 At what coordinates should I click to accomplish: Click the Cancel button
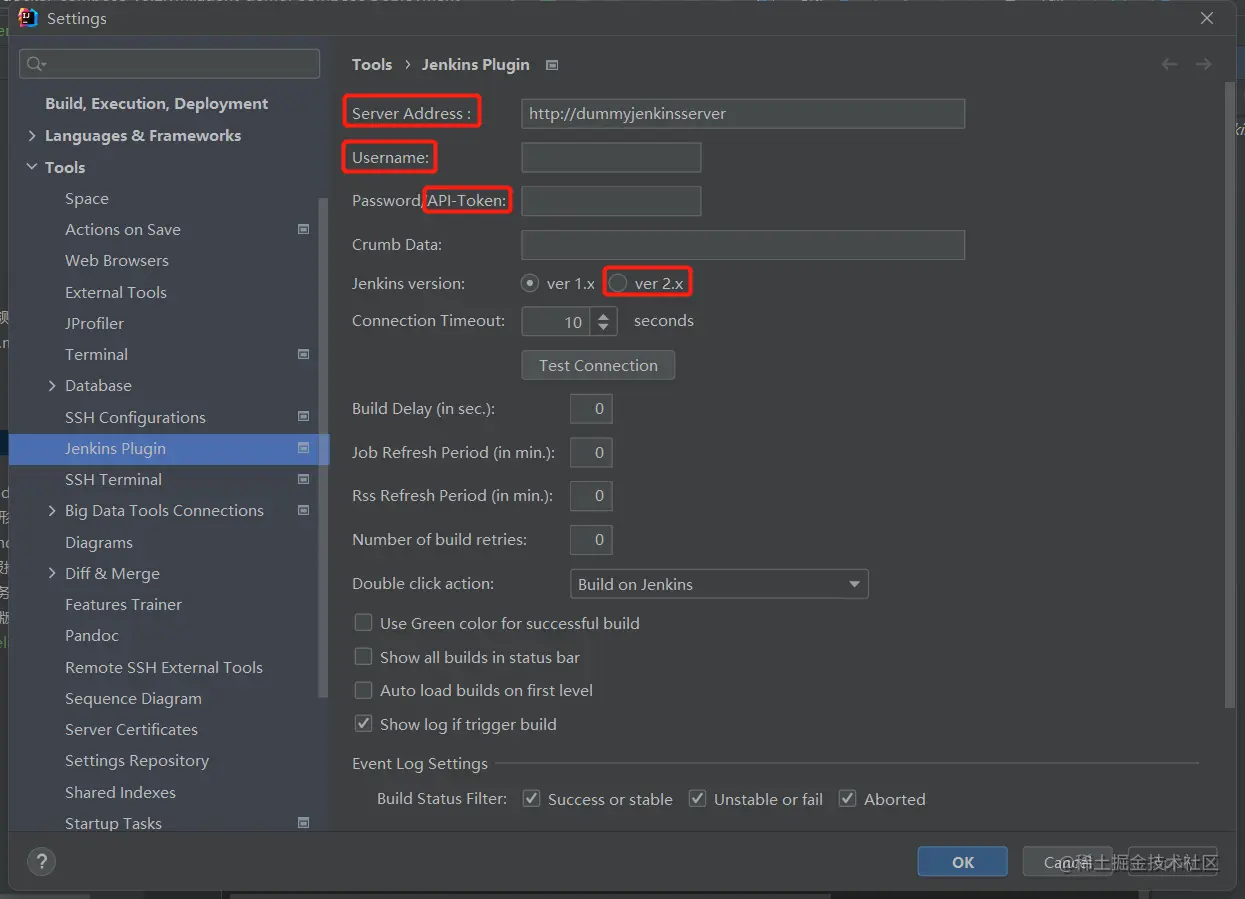point(1068,862)
